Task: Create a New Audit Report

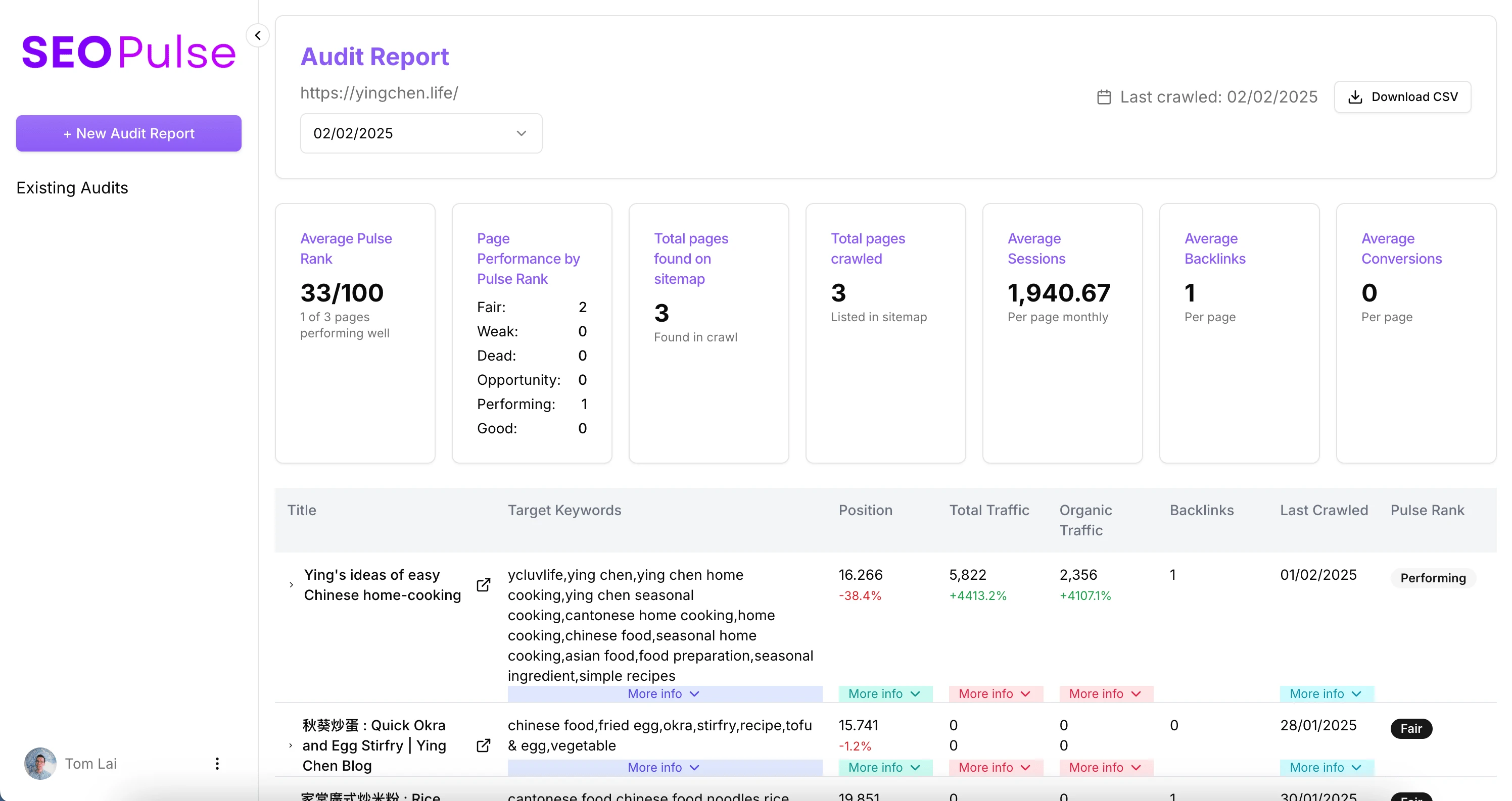Action: [128, 133]
